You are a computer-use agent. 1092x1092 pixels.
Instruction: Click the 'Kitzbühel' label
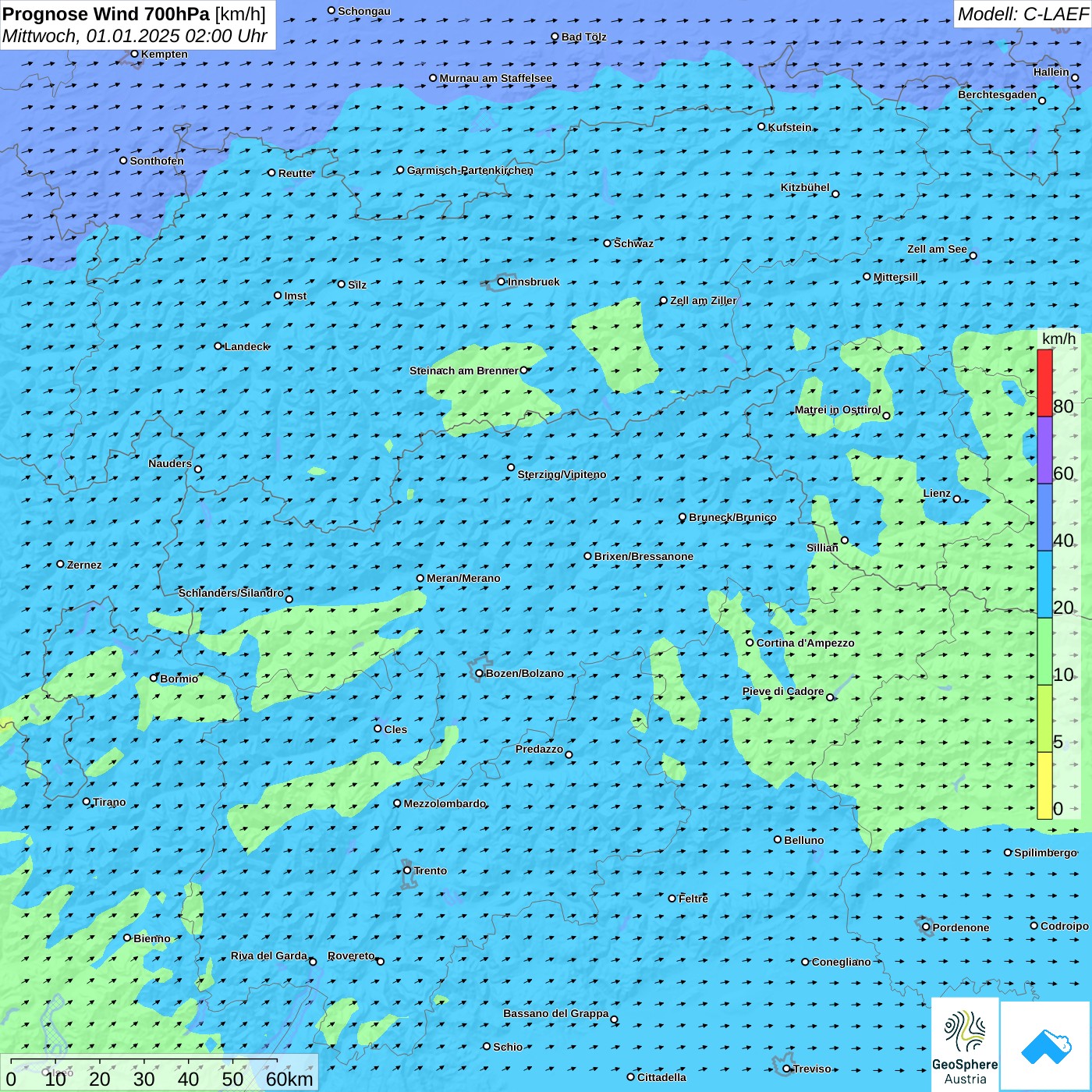coord(805,187)
